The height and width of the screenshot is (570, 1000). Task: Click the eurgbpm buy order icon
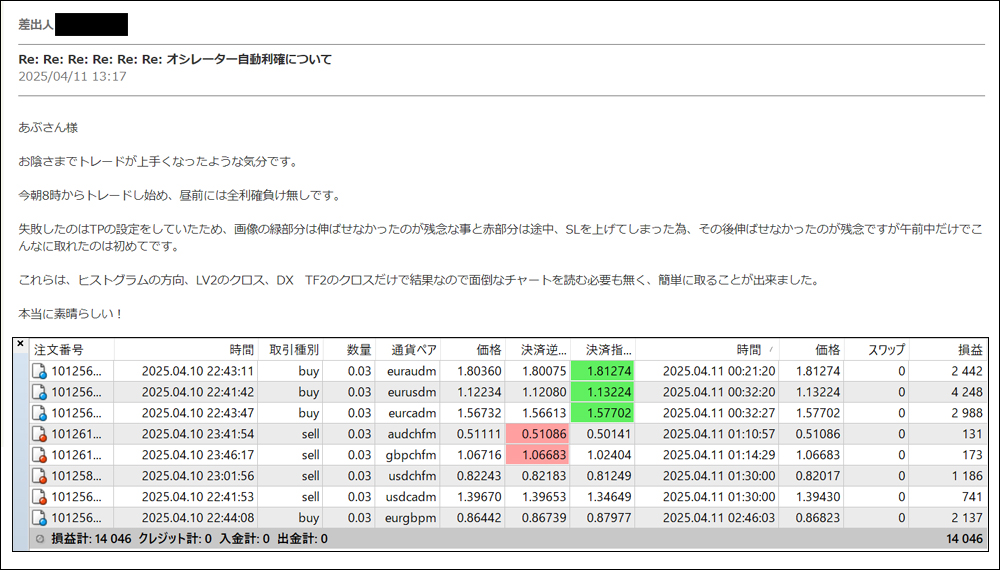pyautogui.click(x=40, y=518)
